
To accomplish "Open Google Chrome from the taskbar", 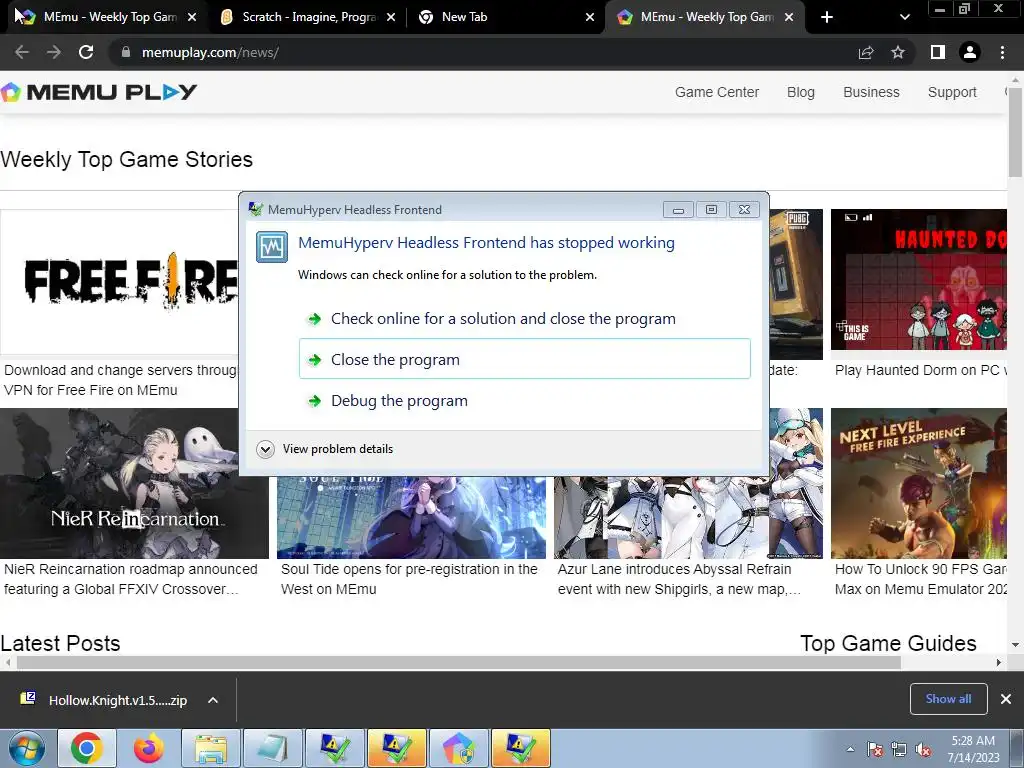I will pos(87,748).
